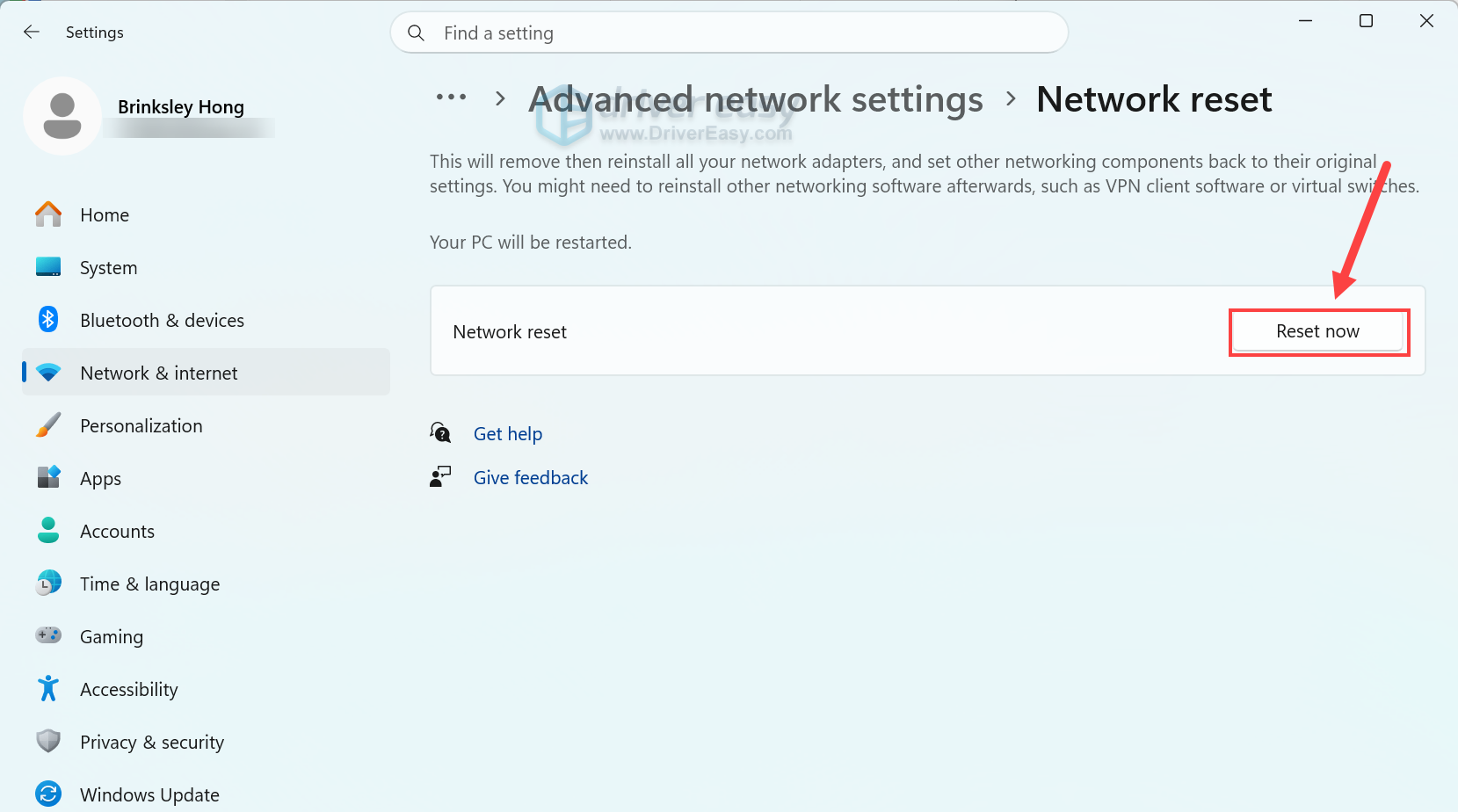Click the Gaming controller icon
Image resolution: width=1458 pixels, height=812 pixels.
pos(48,634)
